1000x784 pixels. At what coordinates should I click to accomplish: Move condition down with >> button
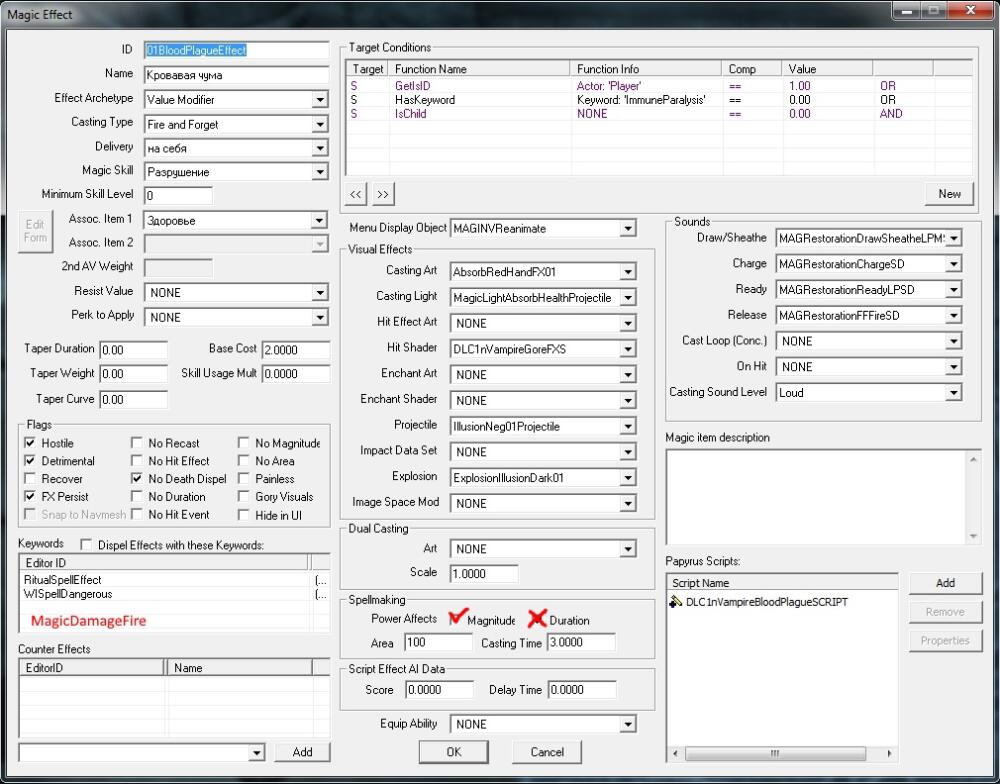tap(383, 194)
